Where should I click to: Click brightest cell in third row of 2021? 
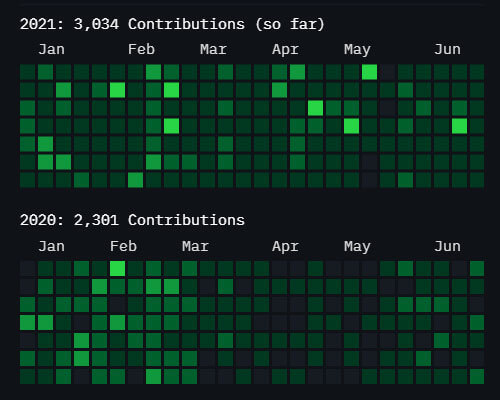316,108
